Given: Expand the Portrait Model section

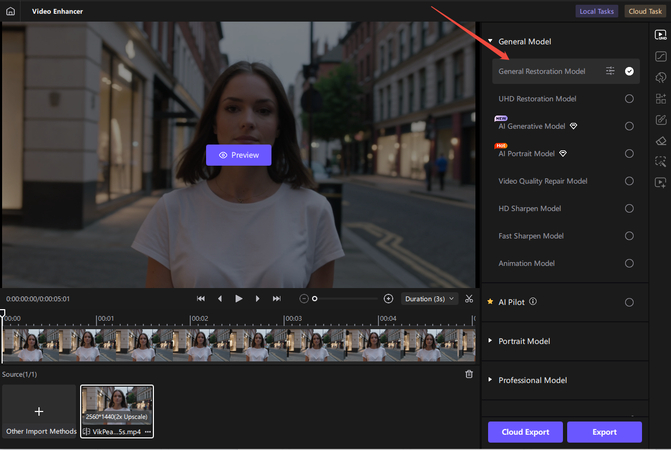Looking at the screenshot, I should click(x=490, y=340).
